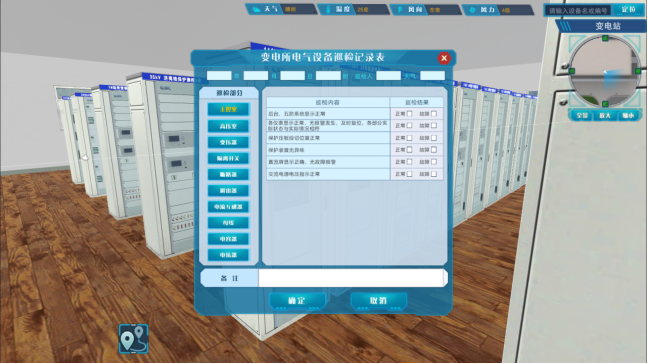The width and height of the screenshot is (648, 364).
Task: Switch to 电流互感器 inspection section
Action: click(x=228, y=207)
